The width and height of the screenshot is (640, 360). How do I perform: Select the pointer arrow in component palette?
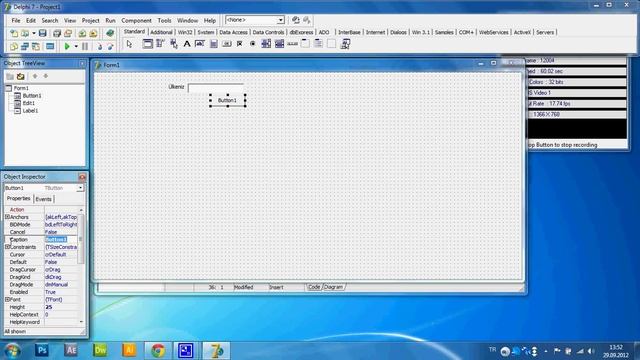coord(129,44)
